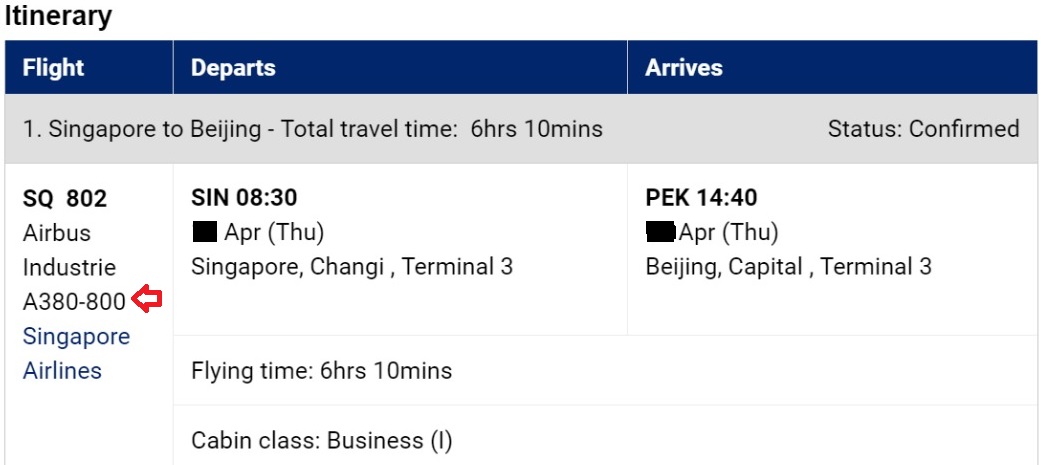Click the Itinerary heading

(58, 16)
